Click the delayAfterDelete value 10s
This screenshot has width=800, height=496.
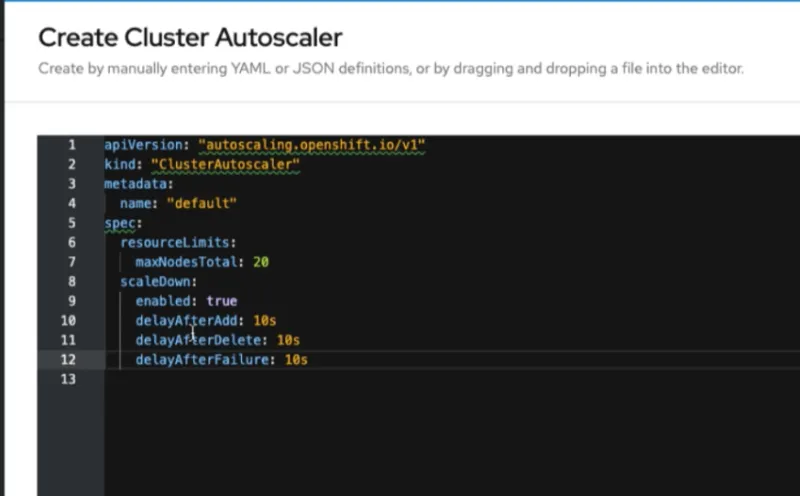point(288,340)
